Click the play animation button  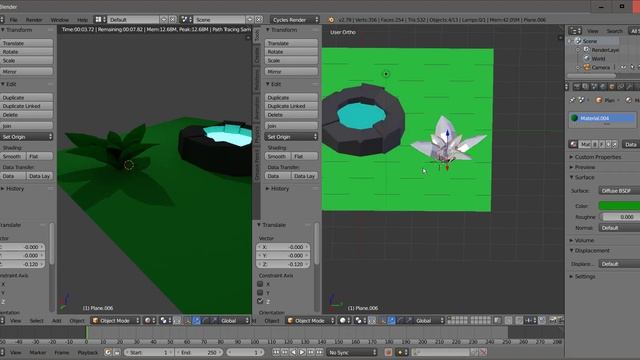[x=302, y=352]
